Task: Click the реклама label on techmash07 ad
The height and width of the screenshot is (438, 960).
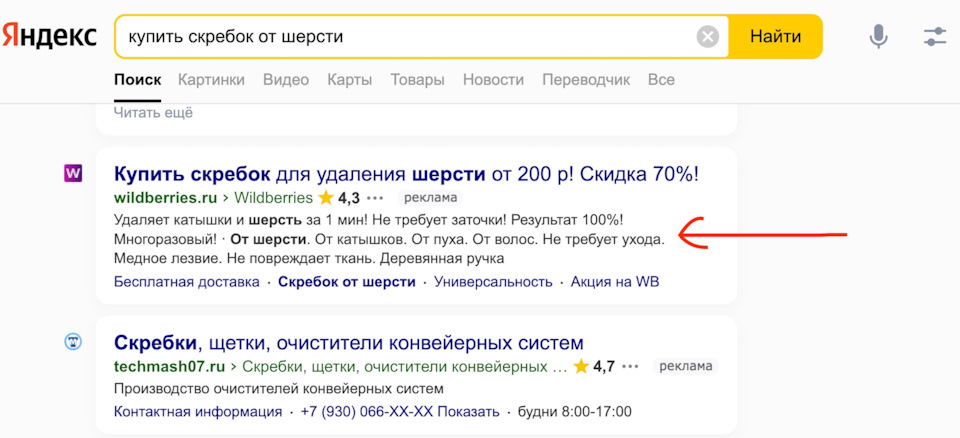Action: (x=685, y=367)
